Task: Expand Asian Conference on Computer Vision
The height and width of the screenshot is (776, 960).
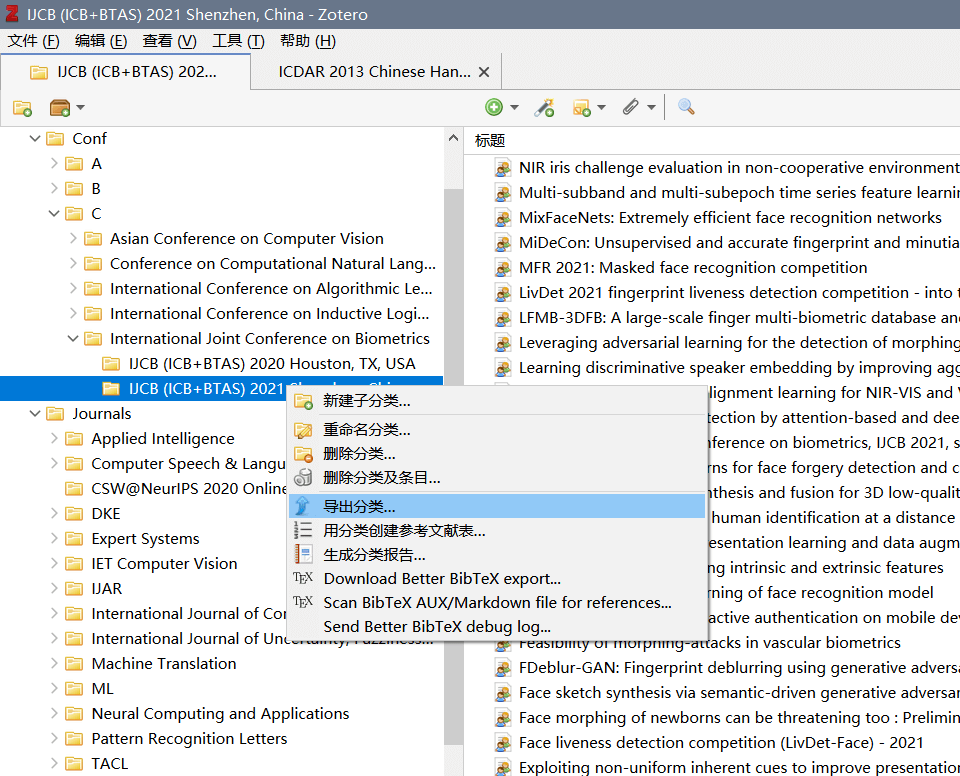Action: tap(73, 239)
